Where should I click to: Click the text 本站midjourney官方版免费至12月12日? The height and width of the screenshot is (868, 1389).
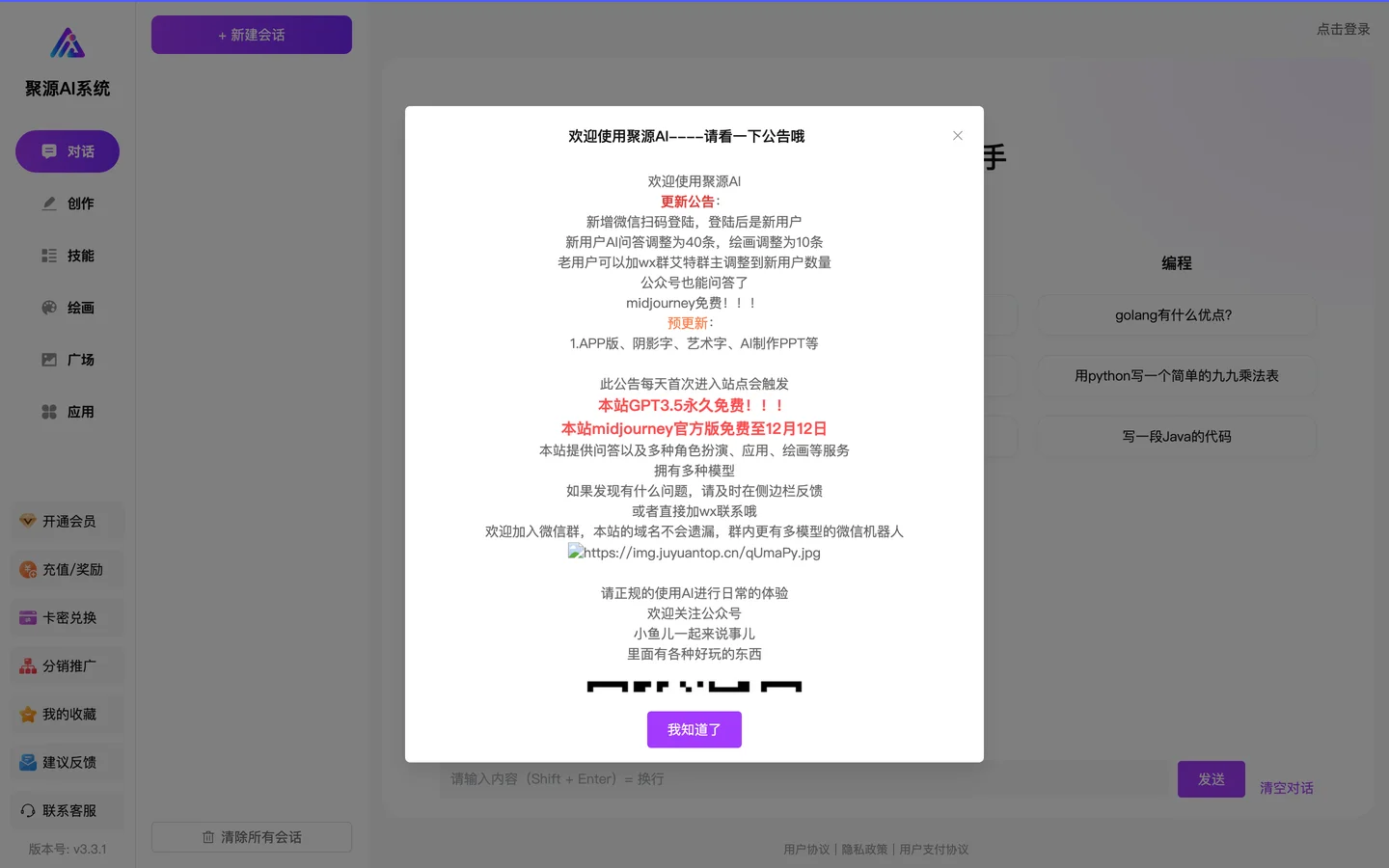[x=694, y=429]
